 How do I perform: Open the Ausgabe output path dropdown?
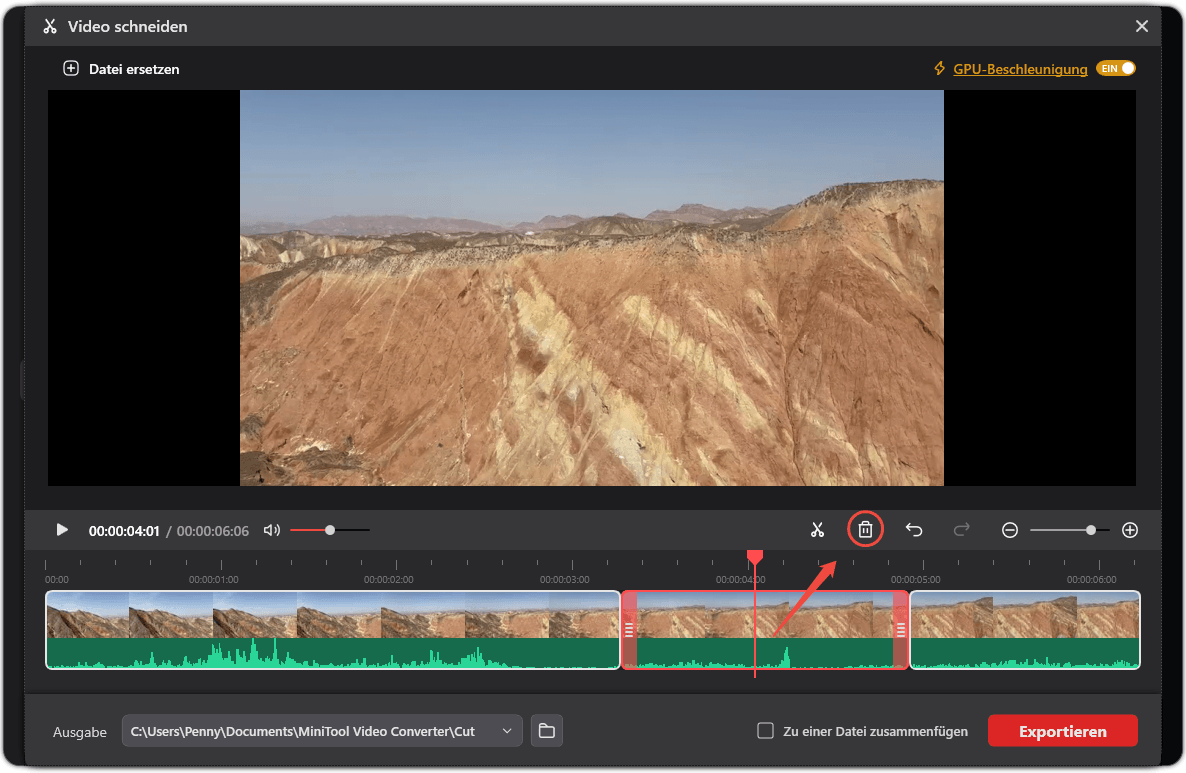point(322,731)
